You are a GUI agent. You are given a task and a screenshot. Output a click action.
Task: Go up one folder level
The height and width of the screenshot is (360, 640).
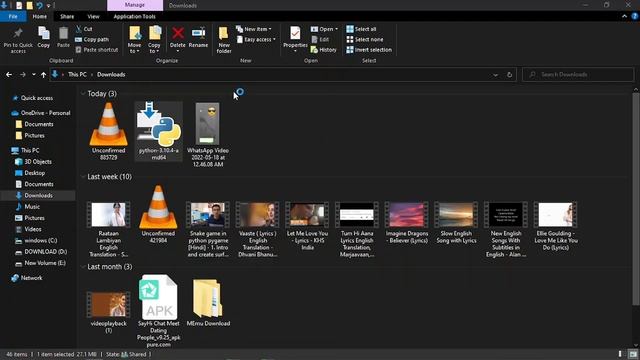point(43,75)
